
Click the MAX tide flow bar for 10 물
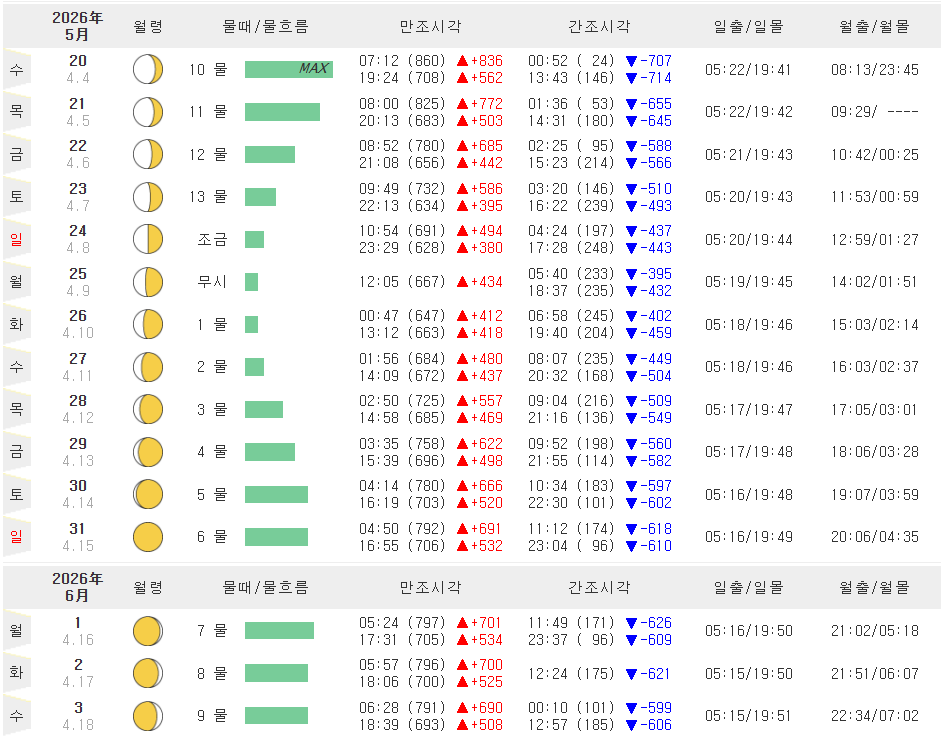pos(289,69)
